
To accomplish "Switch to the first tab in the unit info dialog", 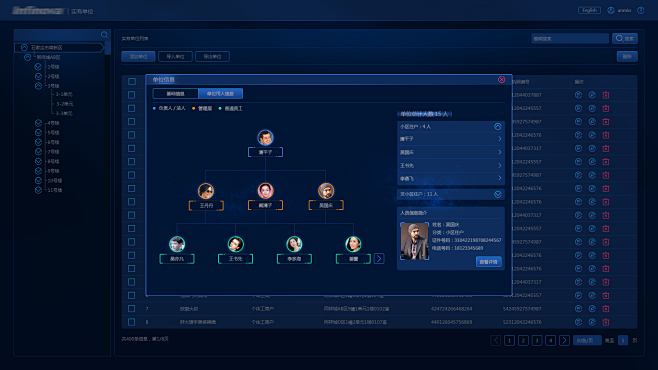I will tap(175, 94).
